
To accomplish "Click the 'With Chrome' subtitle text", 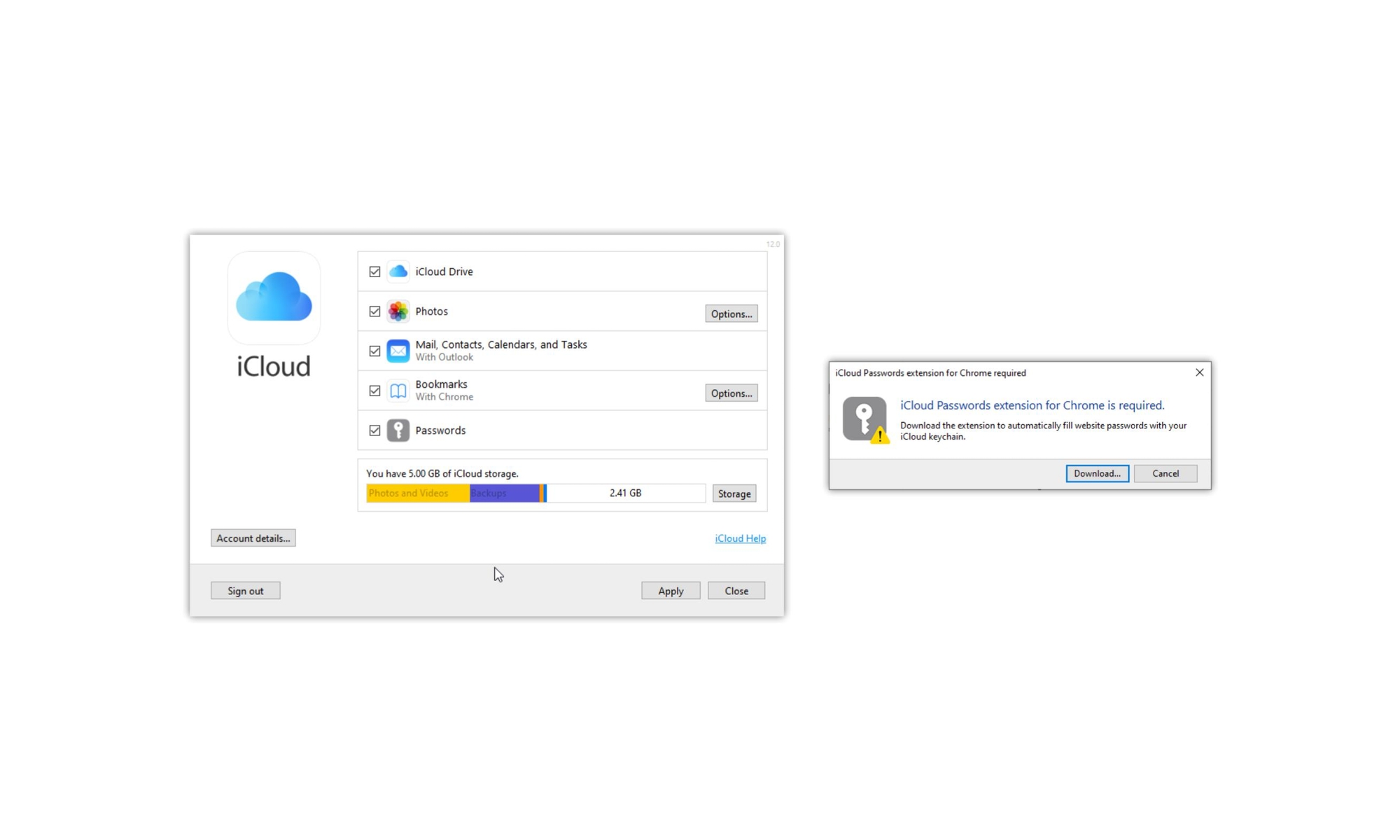I will (444, 397).
